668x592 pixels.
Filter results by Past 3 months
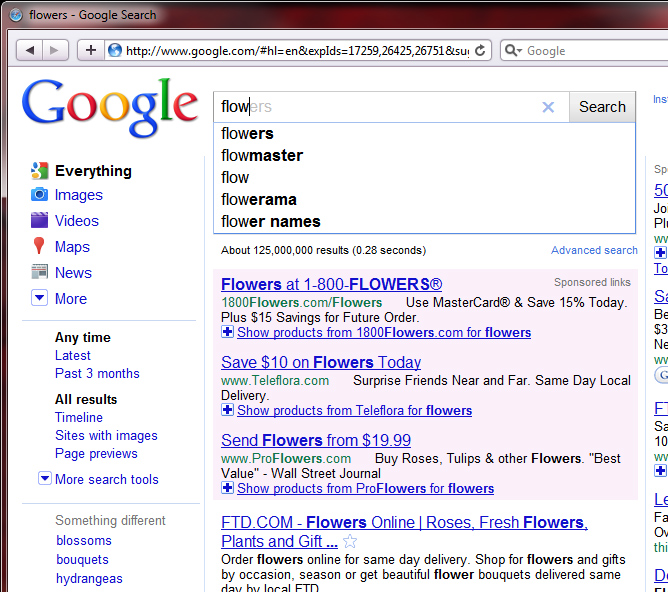pyautogui.click(x=97, y=373)
